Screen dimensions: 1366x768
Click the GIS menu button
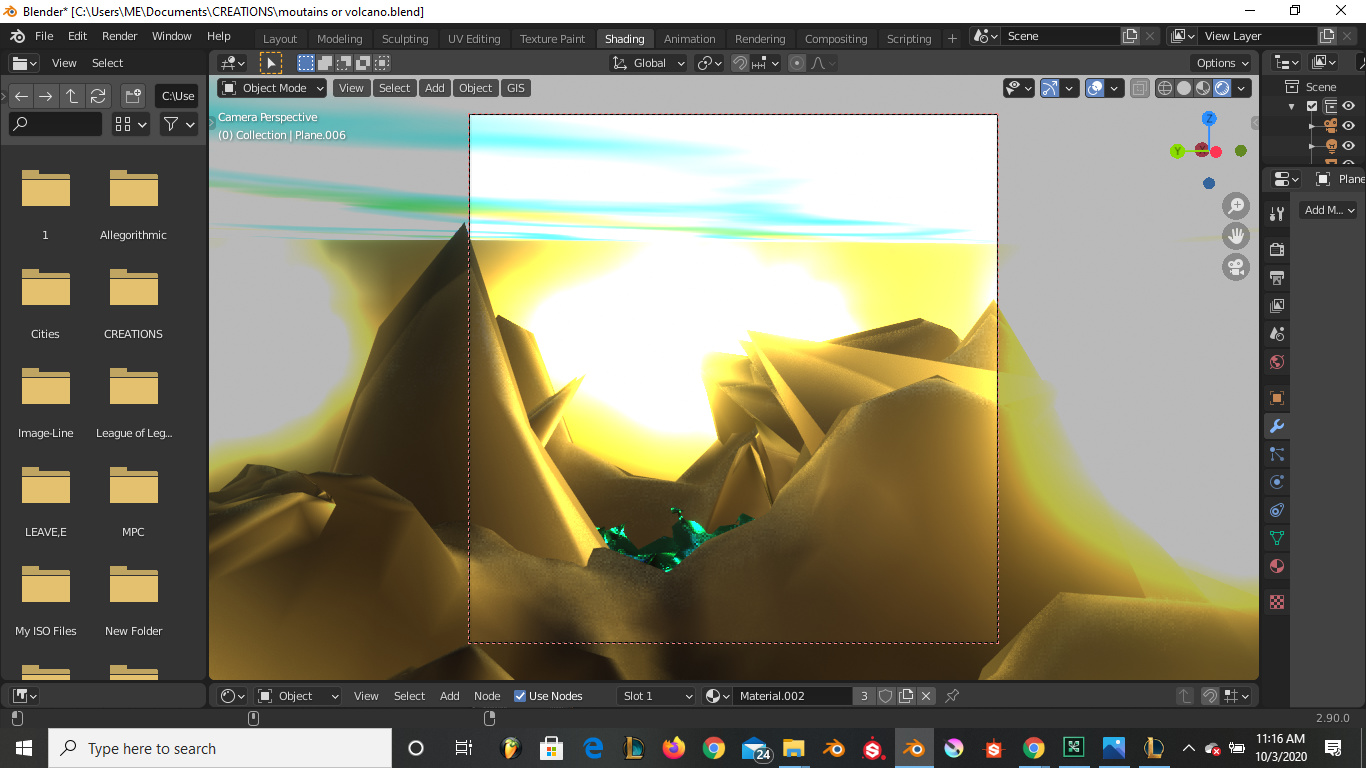(x=515, y=88)
